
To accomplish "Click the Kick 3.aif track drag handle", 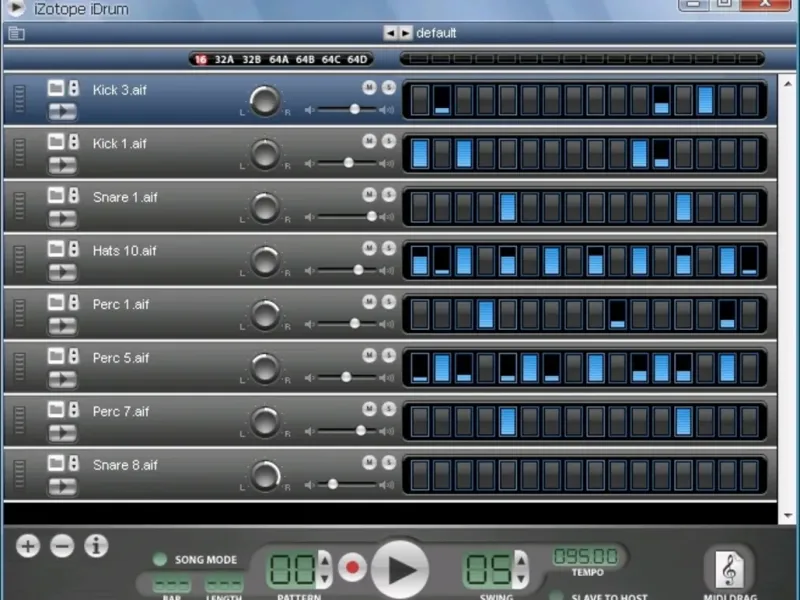I will [19, 99].
